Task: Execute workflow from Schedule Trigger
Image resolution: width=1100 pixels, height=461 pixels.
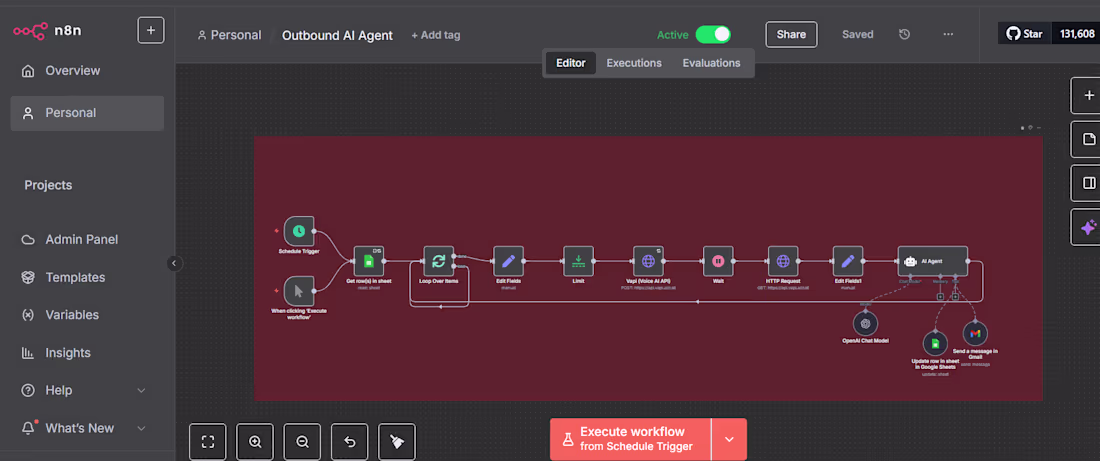Action: point(630,439)
